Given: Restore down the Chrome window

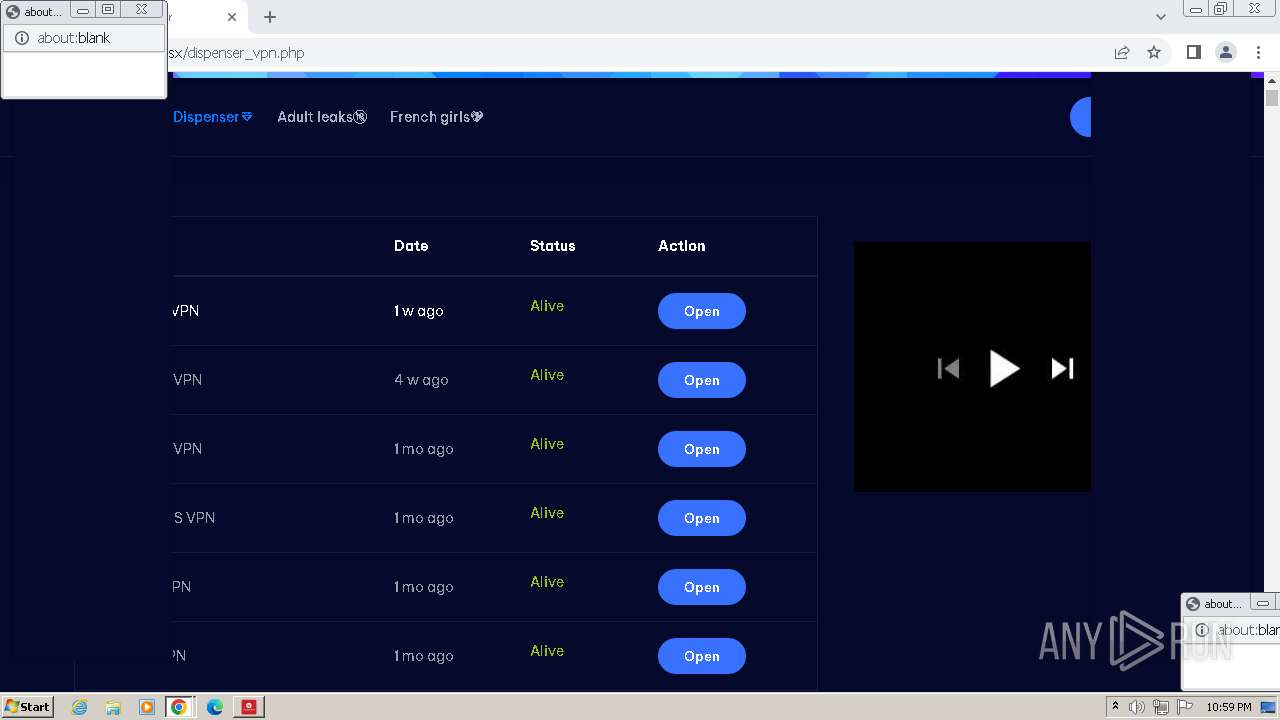Looking at the screenshot, I should click(1220, 9).
